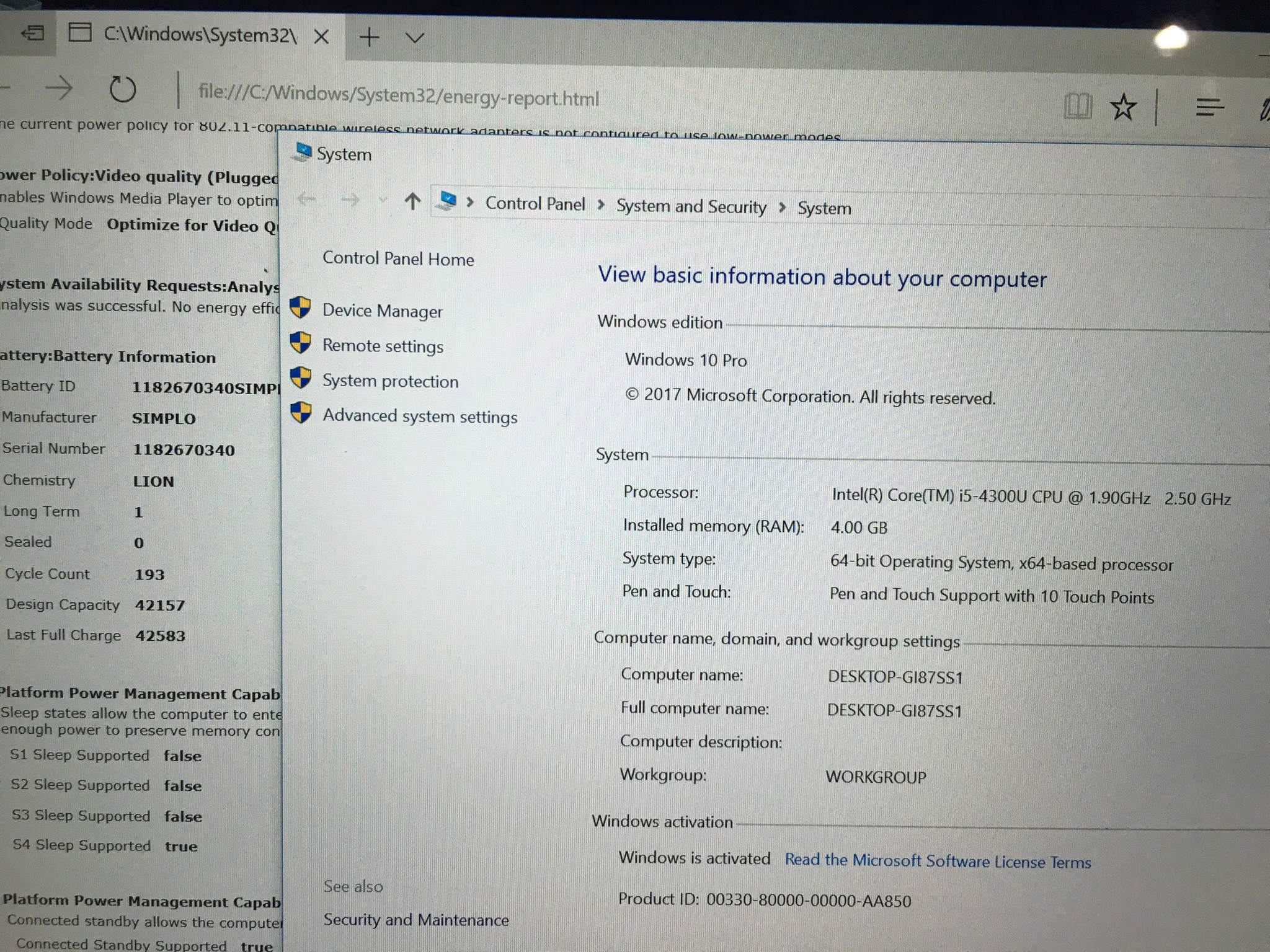1270x952 pixels.
Task: Click the Edge address bar URL
Action: point(399,95)
